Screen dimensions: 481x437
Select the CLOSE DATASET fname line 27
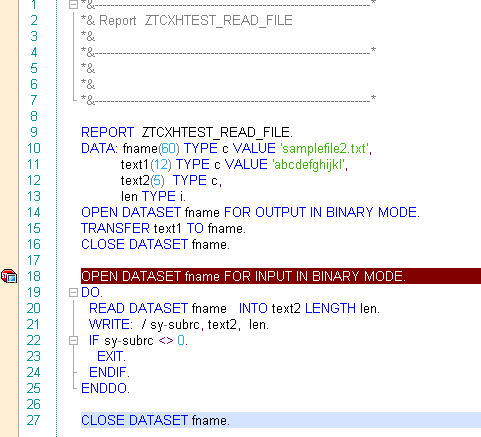pyautogui.click(x=281, y=420)
